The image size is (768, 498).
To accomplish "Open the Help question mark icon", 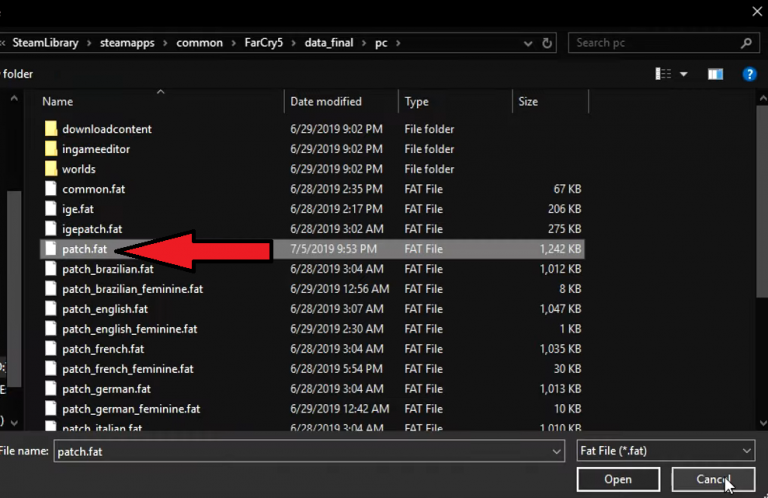I will coord(749,74).
